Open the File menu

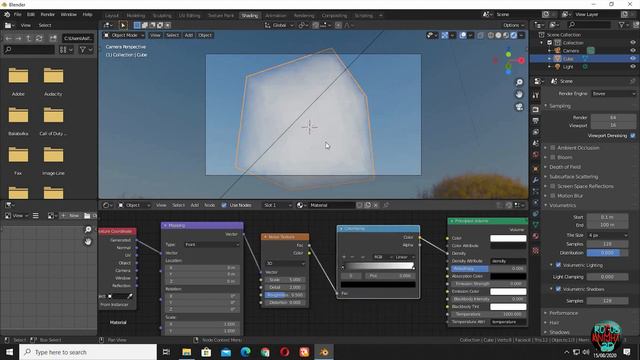click(x=18, y=14)
